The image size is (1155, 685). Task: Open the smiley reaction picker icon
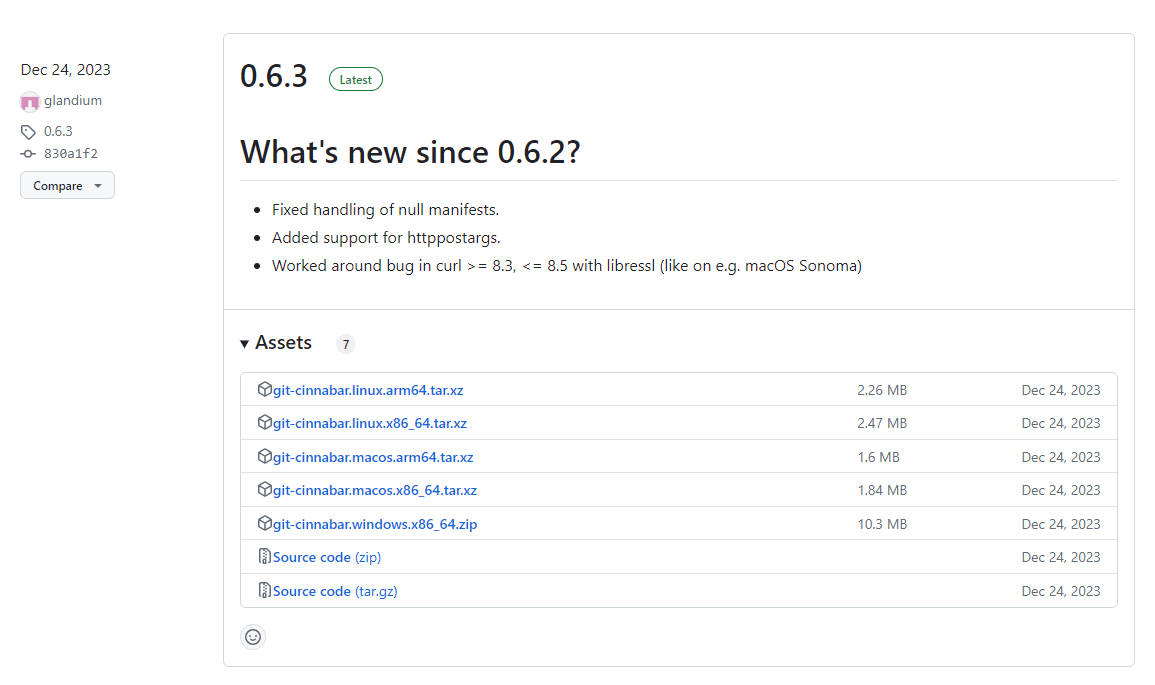pos(253,637)
